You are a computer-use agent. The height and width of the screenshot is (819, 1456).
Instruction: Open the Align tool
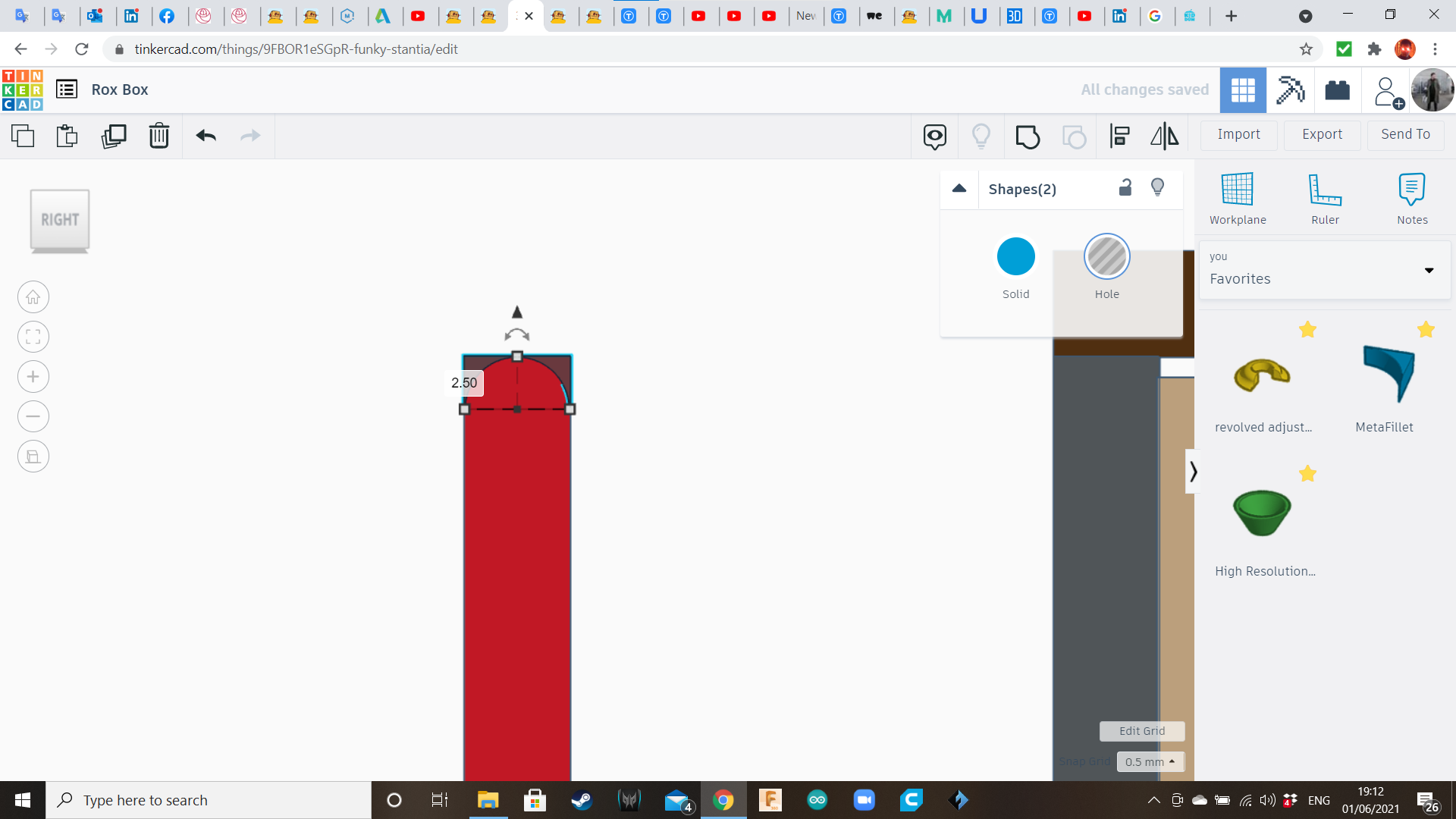(1120, 136)
